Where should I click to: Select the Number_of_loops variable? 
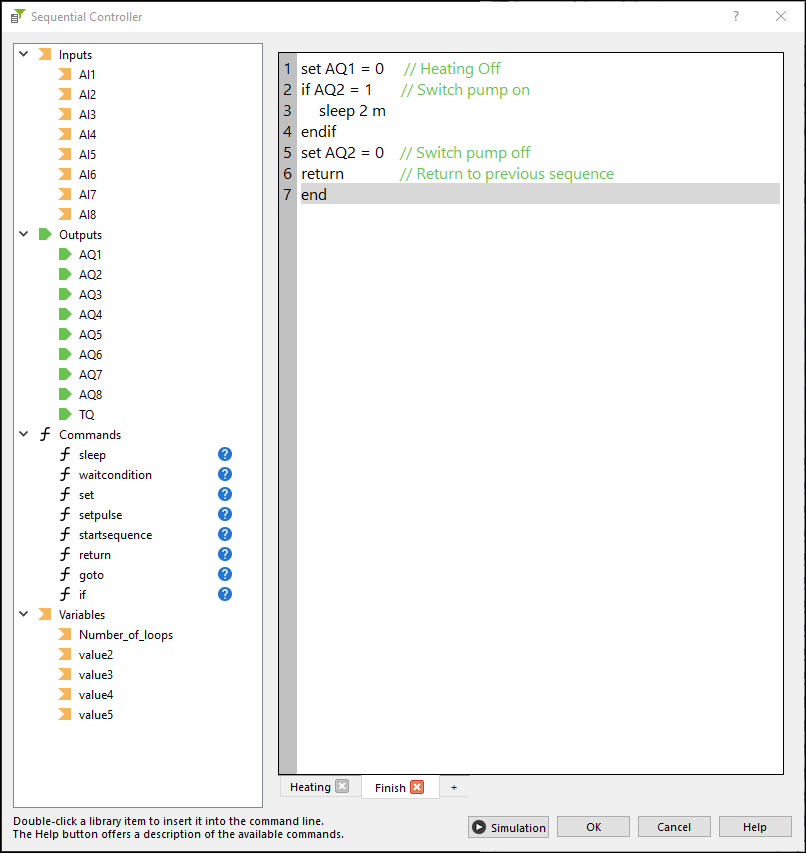click(x=125, y=635)
